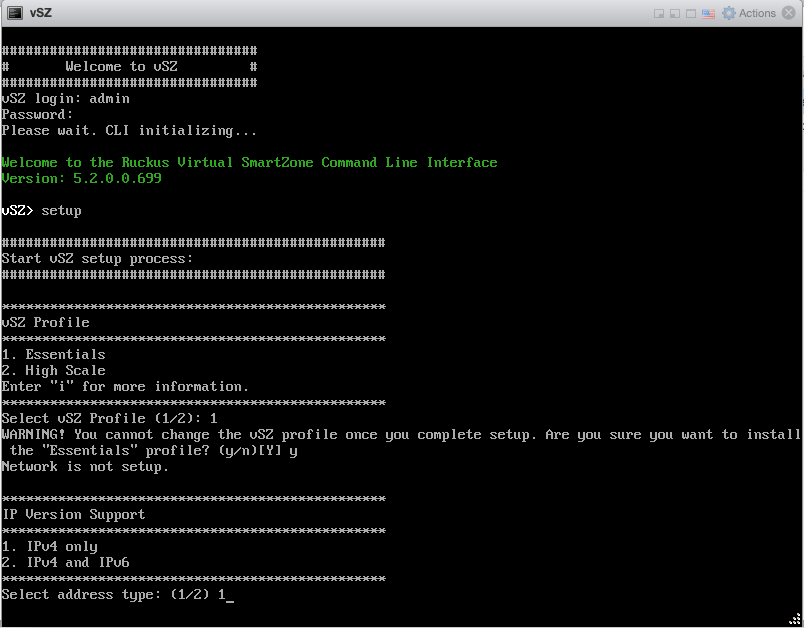Click the 'vSZ> setup' command line
The height and width of the screenshot is (628, 804).
click(41, 211)
